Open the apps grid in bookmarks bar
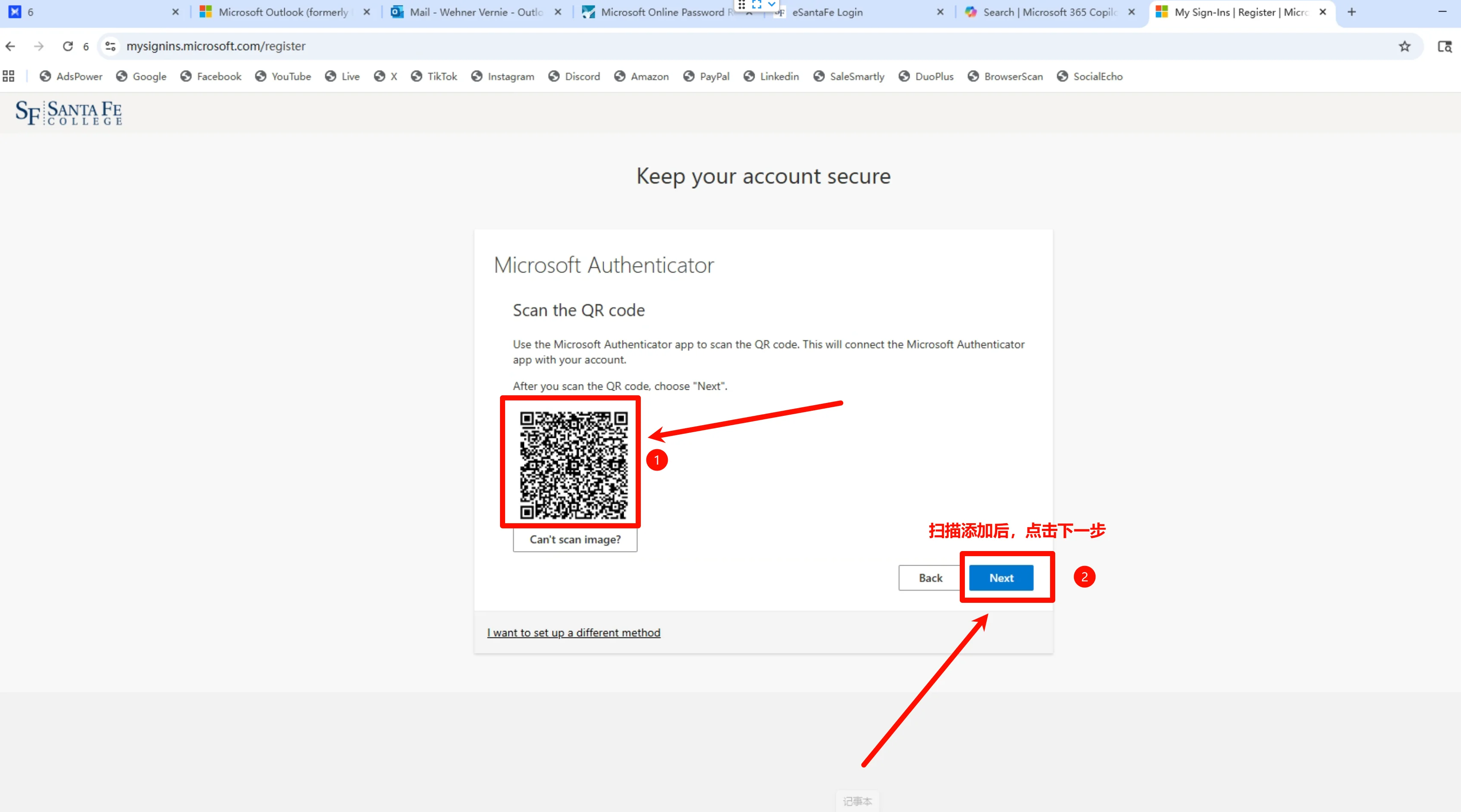Image resolution: width=1461 pixels, height=812 pixels. pyautogui.click(x=9, y=76)
